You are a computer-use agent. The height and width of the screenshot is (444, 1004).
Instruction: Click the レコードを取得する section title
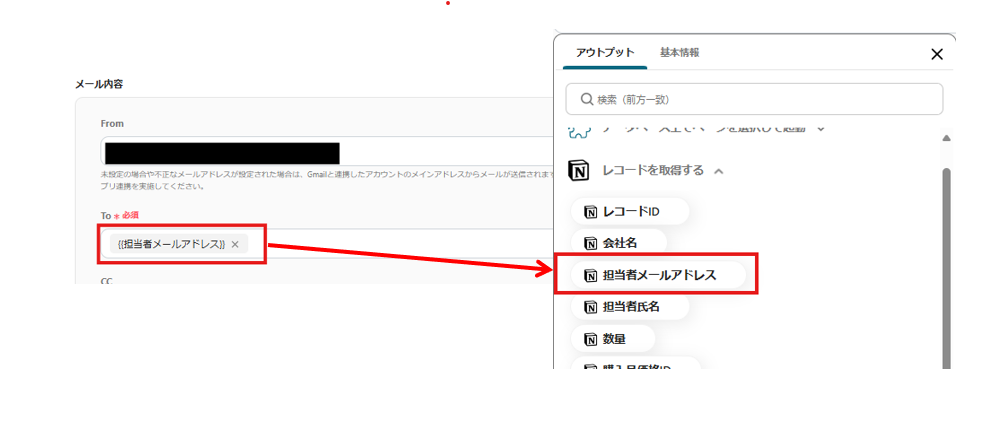tap(653, 171)
